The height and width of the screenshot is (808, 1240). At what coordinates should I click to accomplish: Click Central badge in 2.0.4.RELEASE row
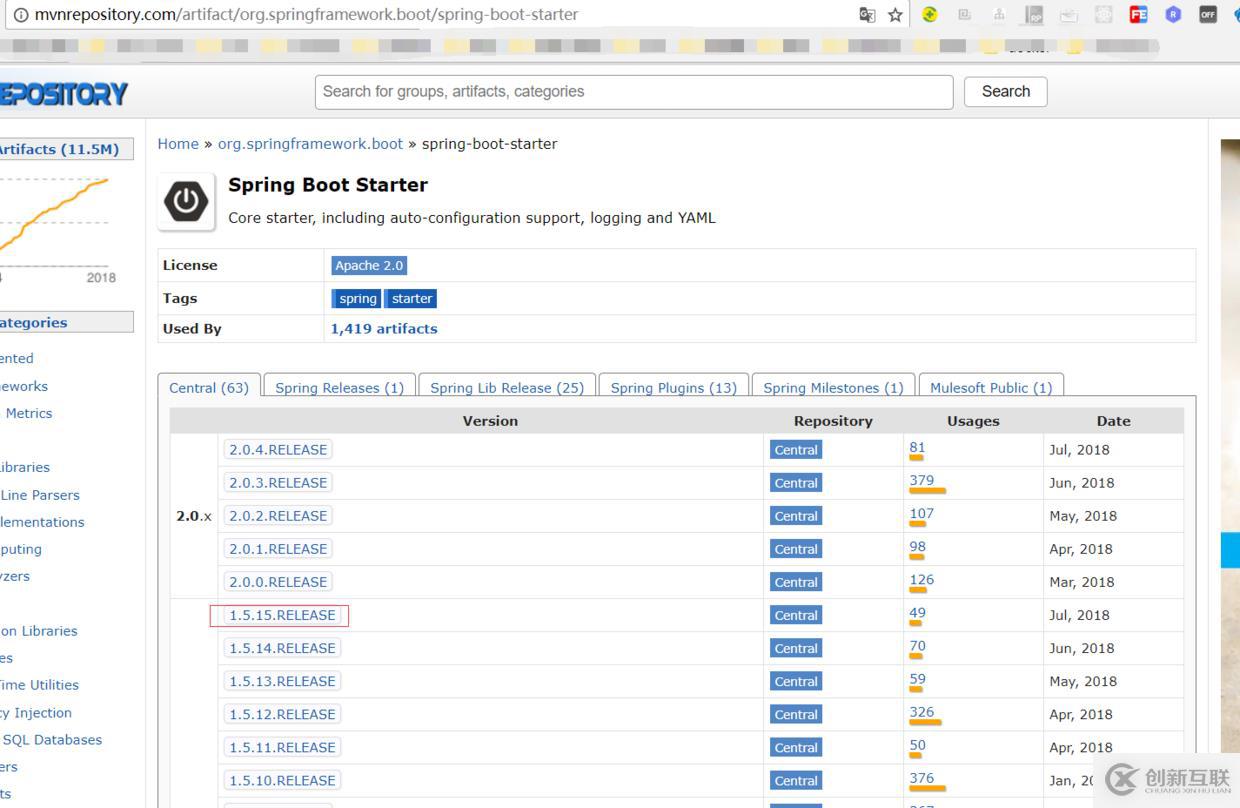[x=796, y=450]
